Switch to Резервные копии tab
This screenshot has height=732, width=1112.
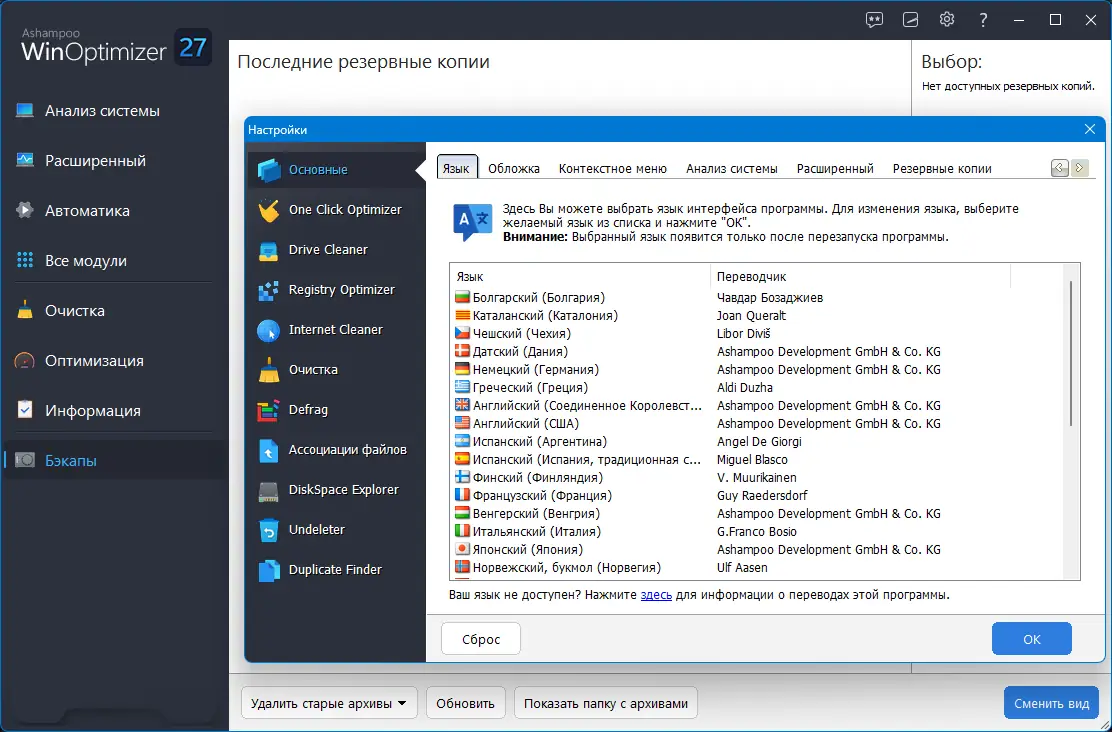[x=942, y=168]
